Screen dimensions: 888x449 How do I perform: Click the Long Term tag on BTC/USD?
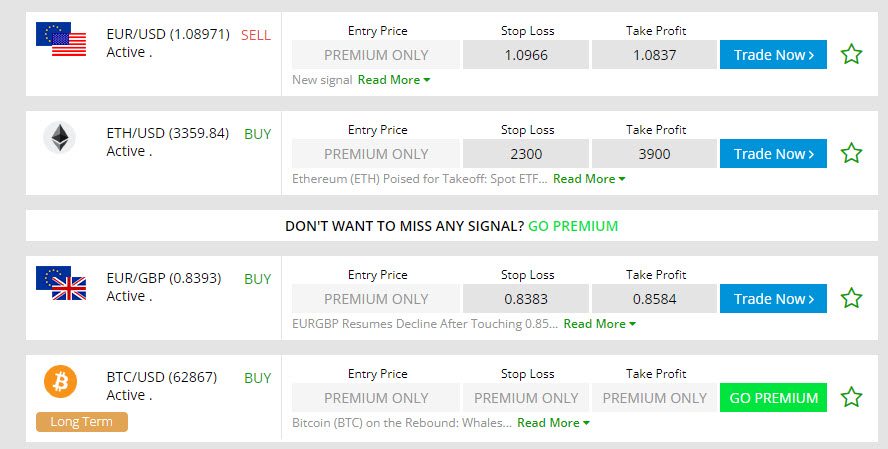click(x=82, y=422)
